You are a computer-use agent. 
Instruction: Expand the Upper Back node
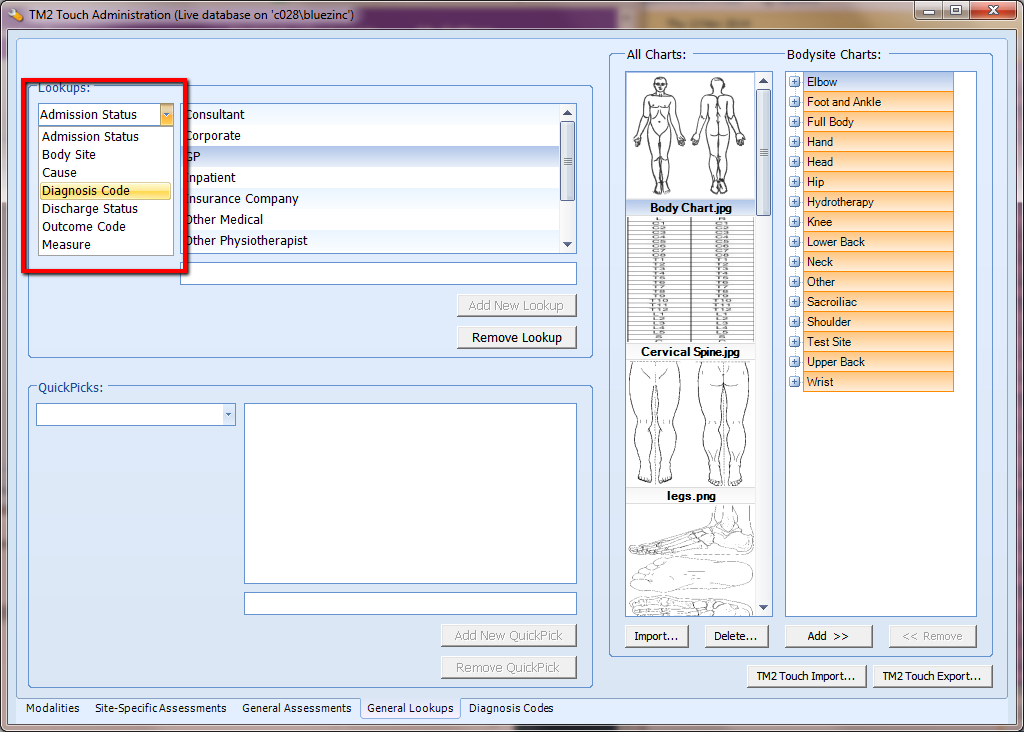(x=794, y=362)
